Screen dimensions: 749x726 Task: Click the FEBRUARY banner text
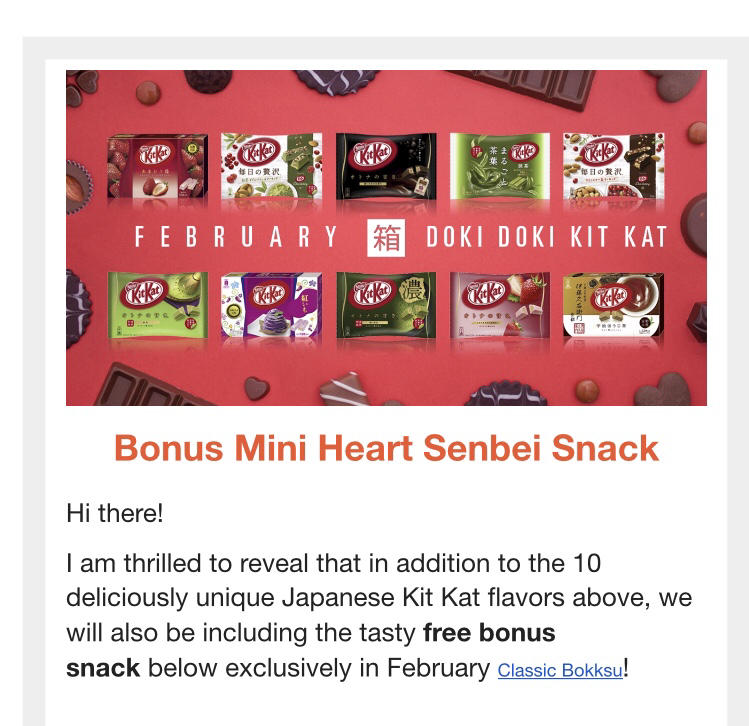tap(236, 237)
